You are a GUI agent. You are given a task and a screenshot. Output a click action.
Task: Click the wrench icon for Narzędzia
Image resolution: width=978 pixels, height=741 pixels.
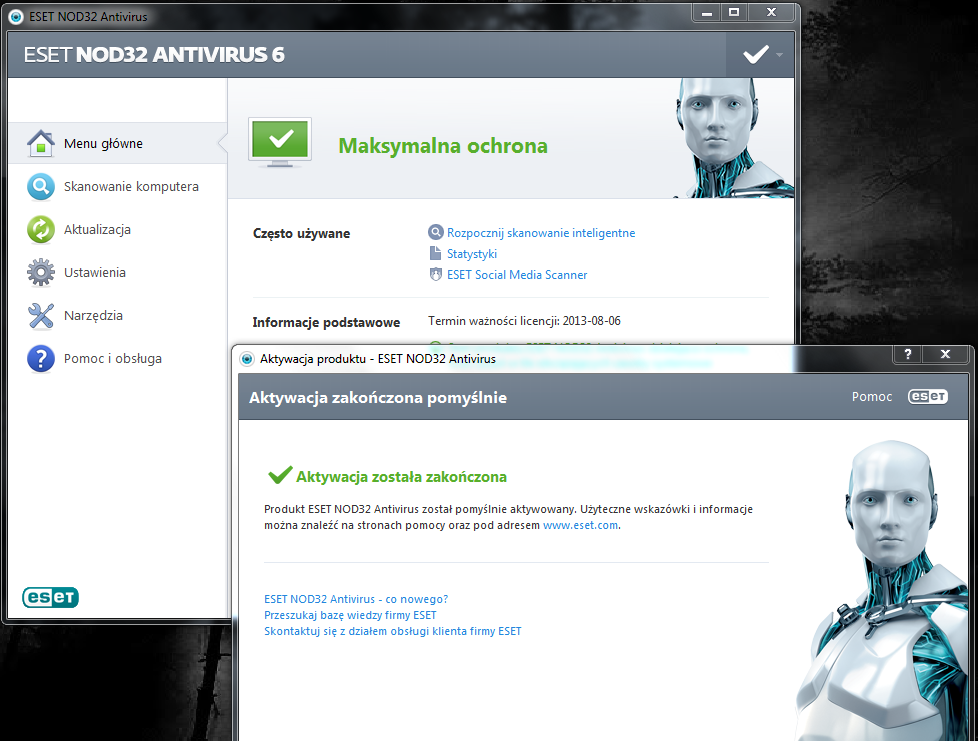point(41,316)
